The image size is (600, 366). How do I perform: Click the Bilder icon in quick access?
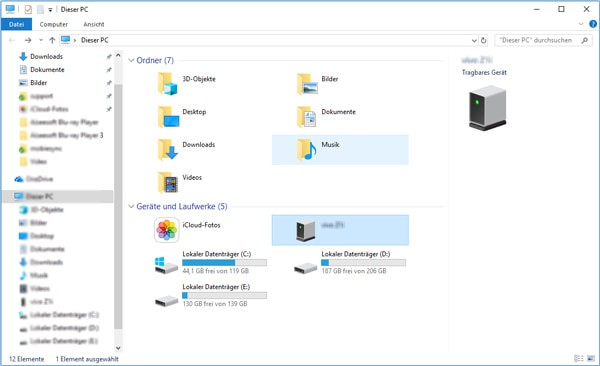coord(23,83)
